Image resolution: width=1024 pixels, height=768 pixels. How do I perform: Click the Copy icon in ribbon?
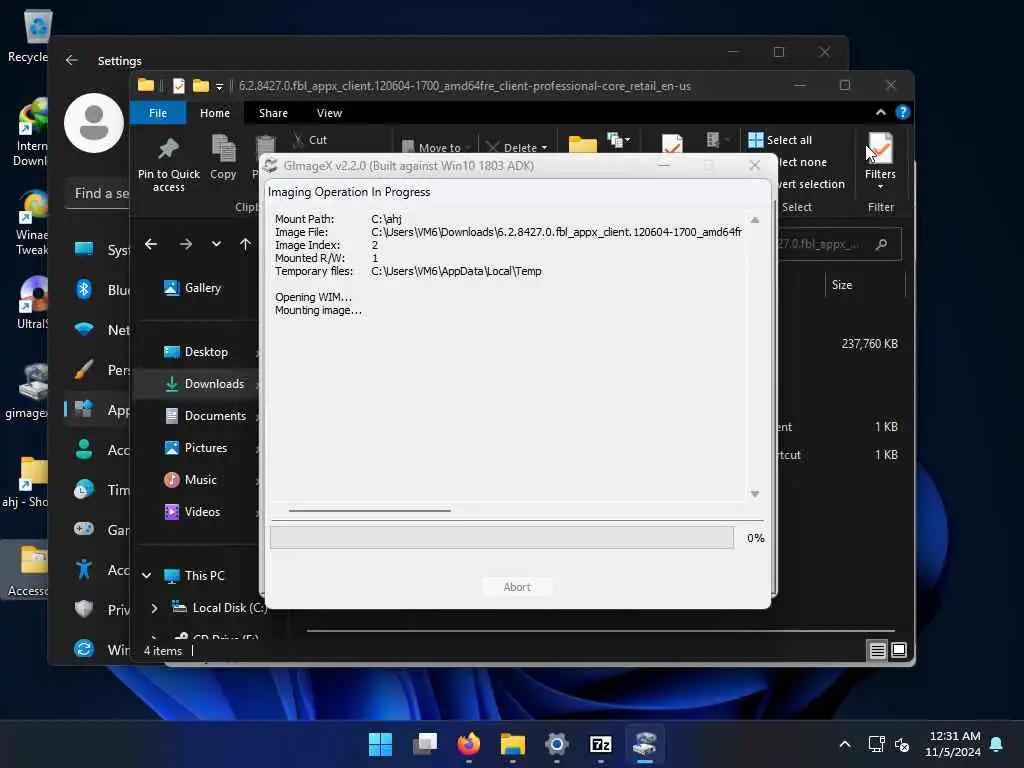(x=223, y=149)
